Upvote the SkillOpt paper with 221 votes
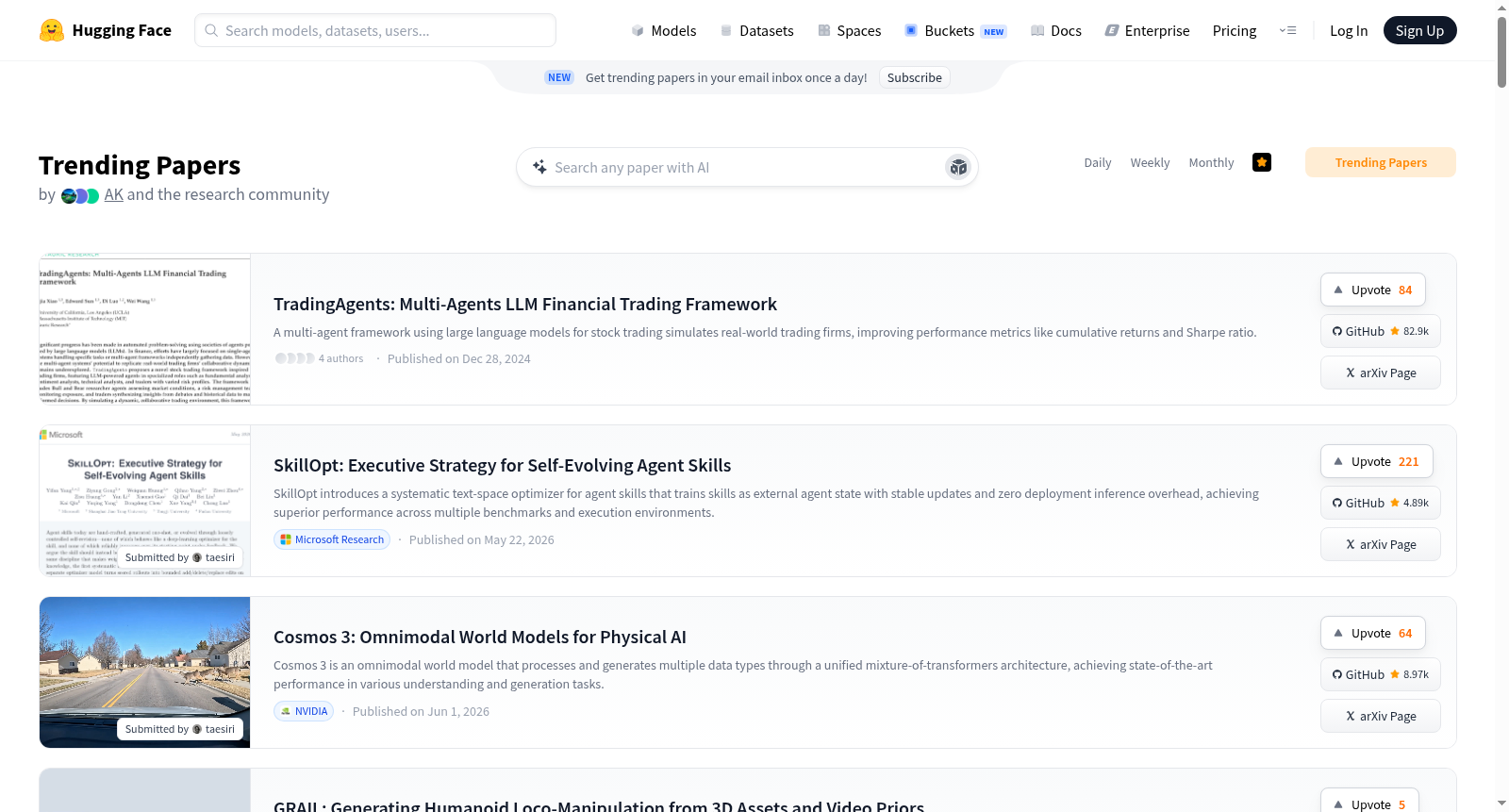 1377,461
